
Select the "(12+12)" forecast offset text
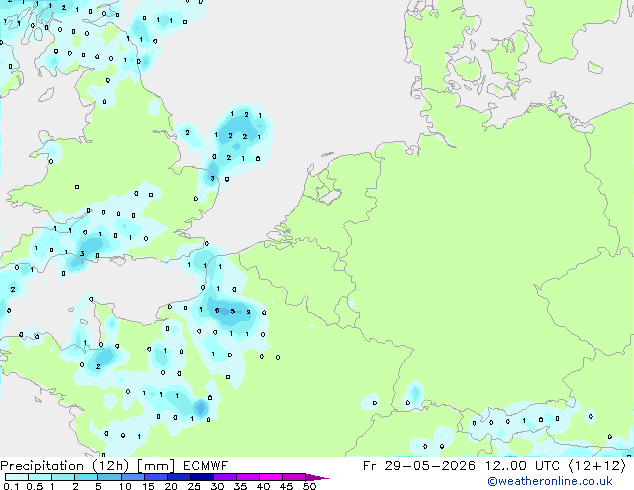click(597, 466)
